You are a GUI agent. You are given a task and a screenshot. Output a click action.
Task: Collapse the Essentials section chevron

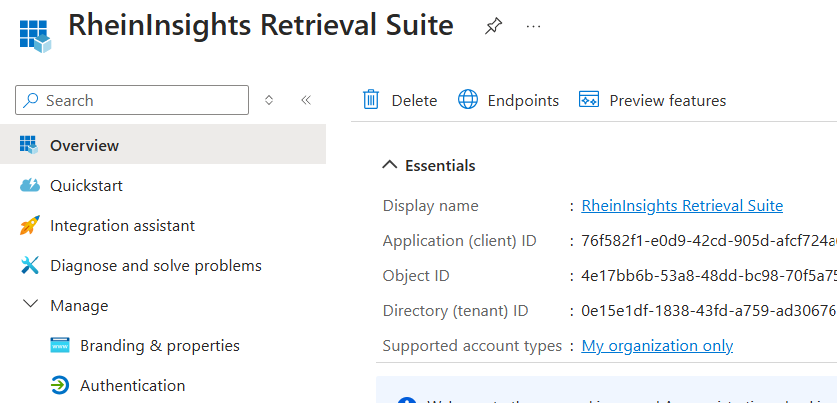[390, 165]
